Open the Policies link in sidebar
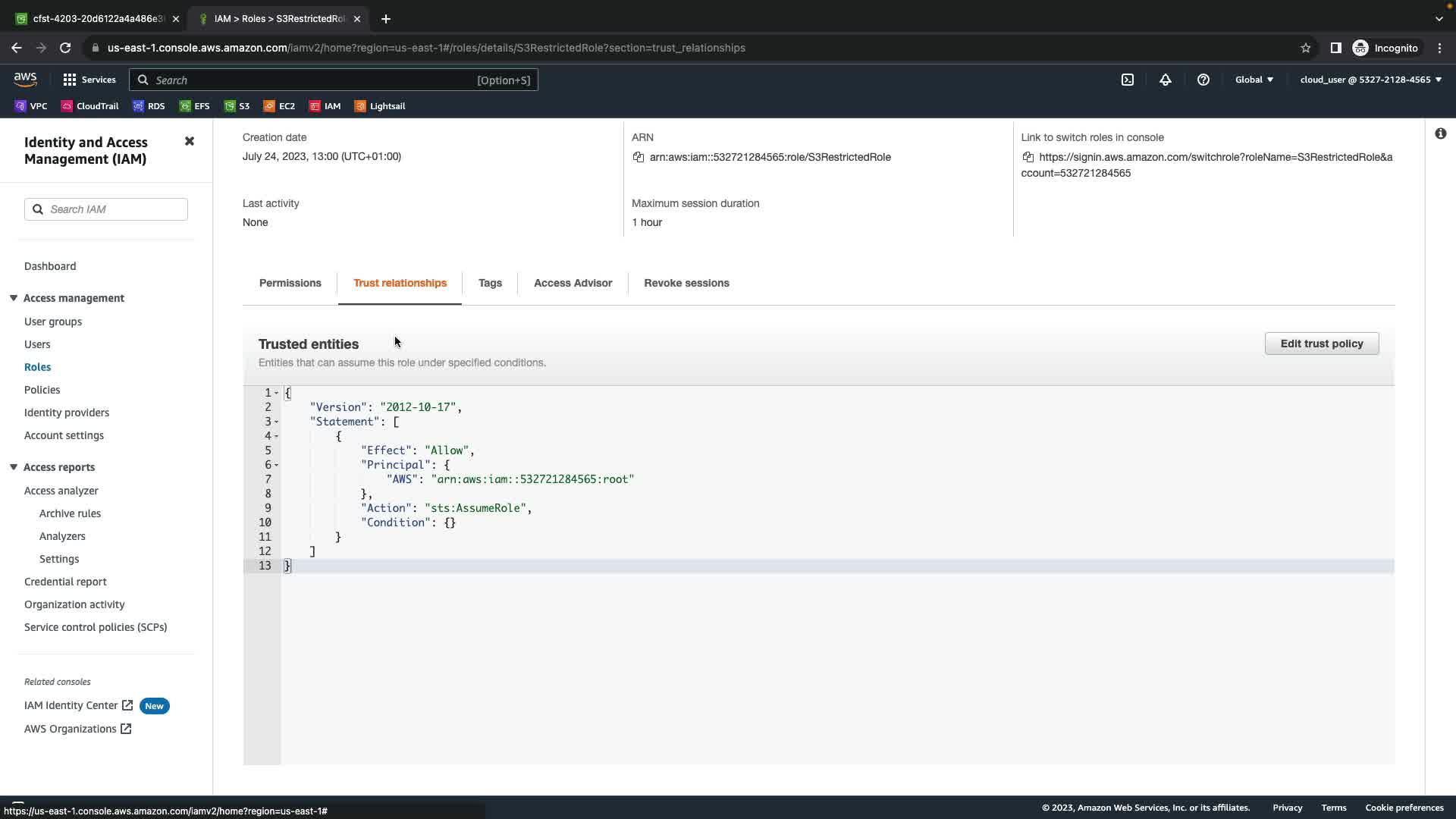 point(42,390)
